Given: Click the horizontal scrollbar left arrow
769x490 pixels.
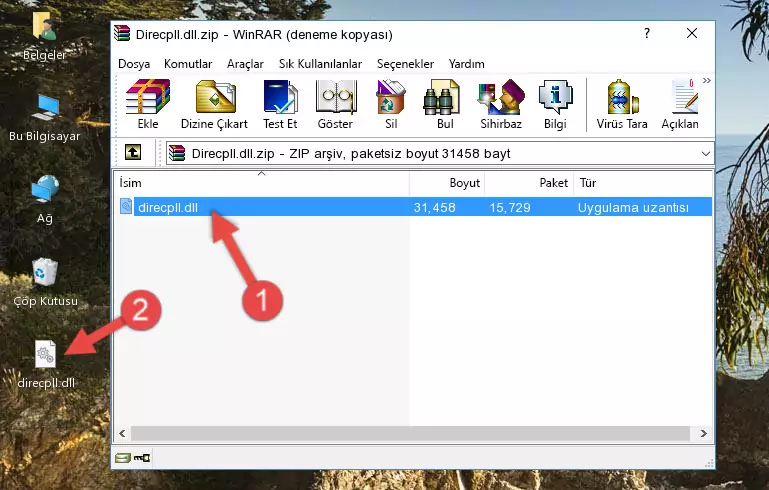Looking at the screenshot, I should point(122,434).
